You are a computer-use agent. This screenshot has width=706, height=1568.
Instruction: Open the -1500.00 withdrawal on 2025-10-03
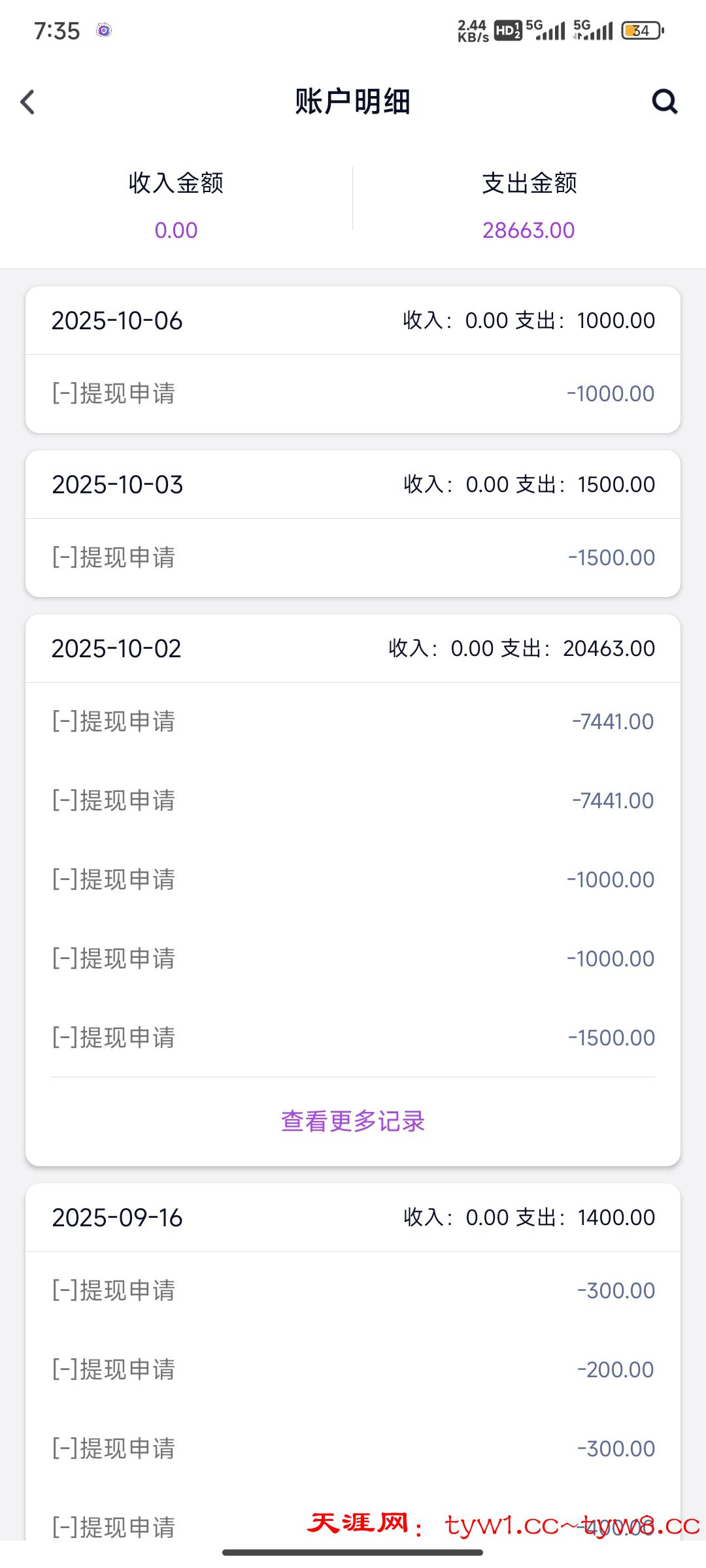353,558
